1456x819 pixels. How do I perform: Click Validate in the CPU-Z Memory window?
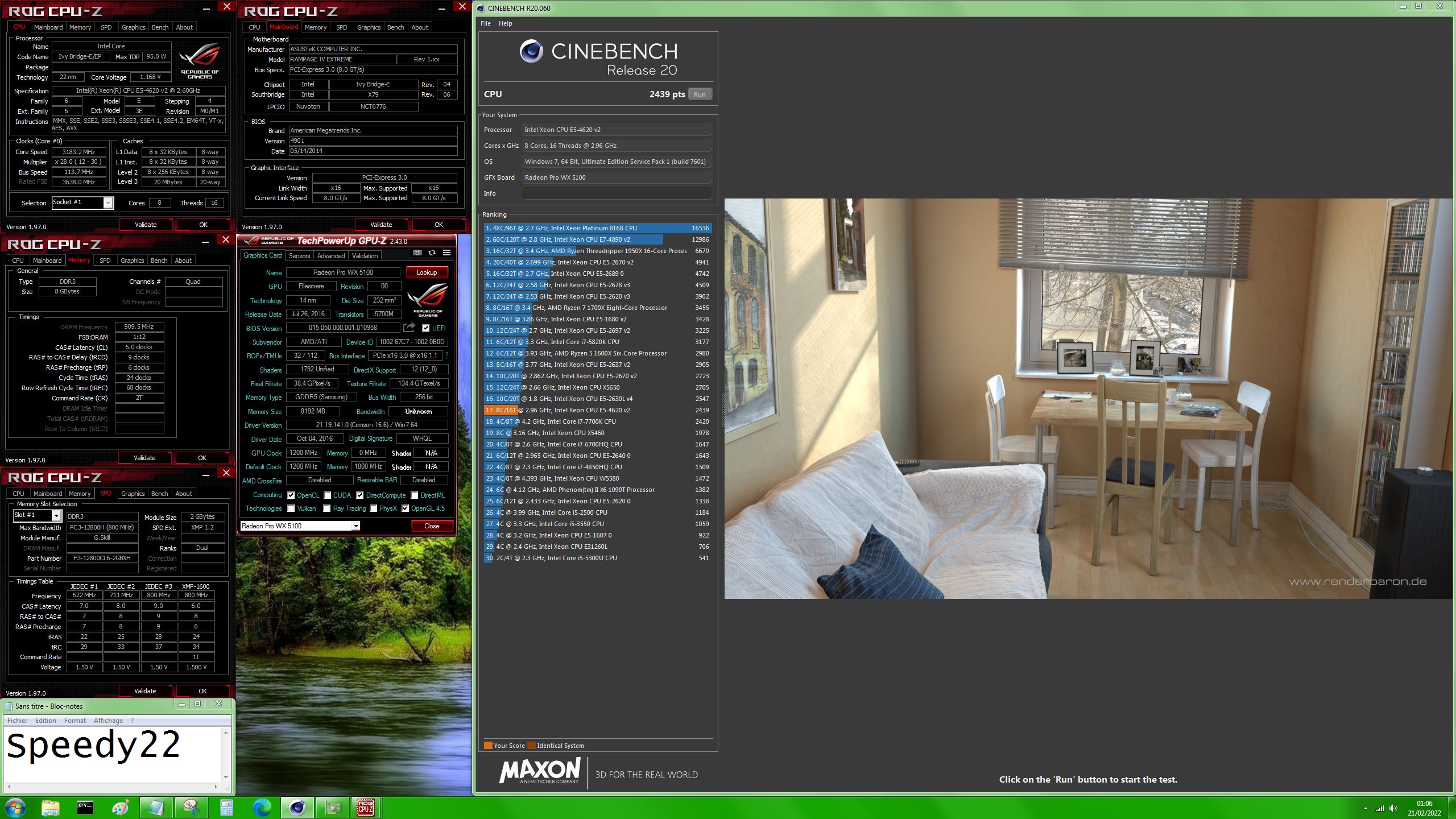(x=144, y=458)
